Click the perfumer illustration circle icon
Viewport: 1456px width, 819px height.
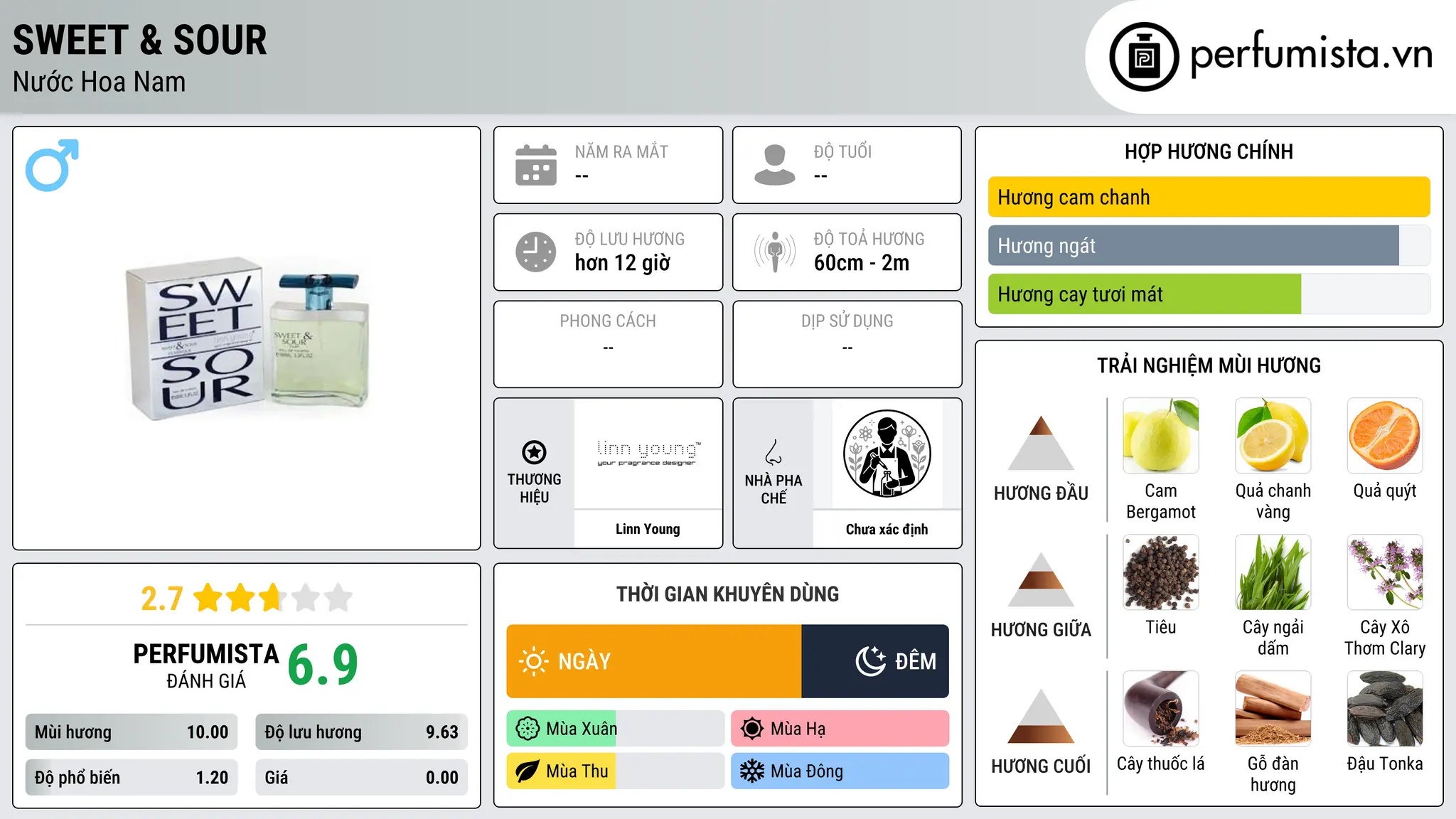pyautogui.click(x=887, y=454)
